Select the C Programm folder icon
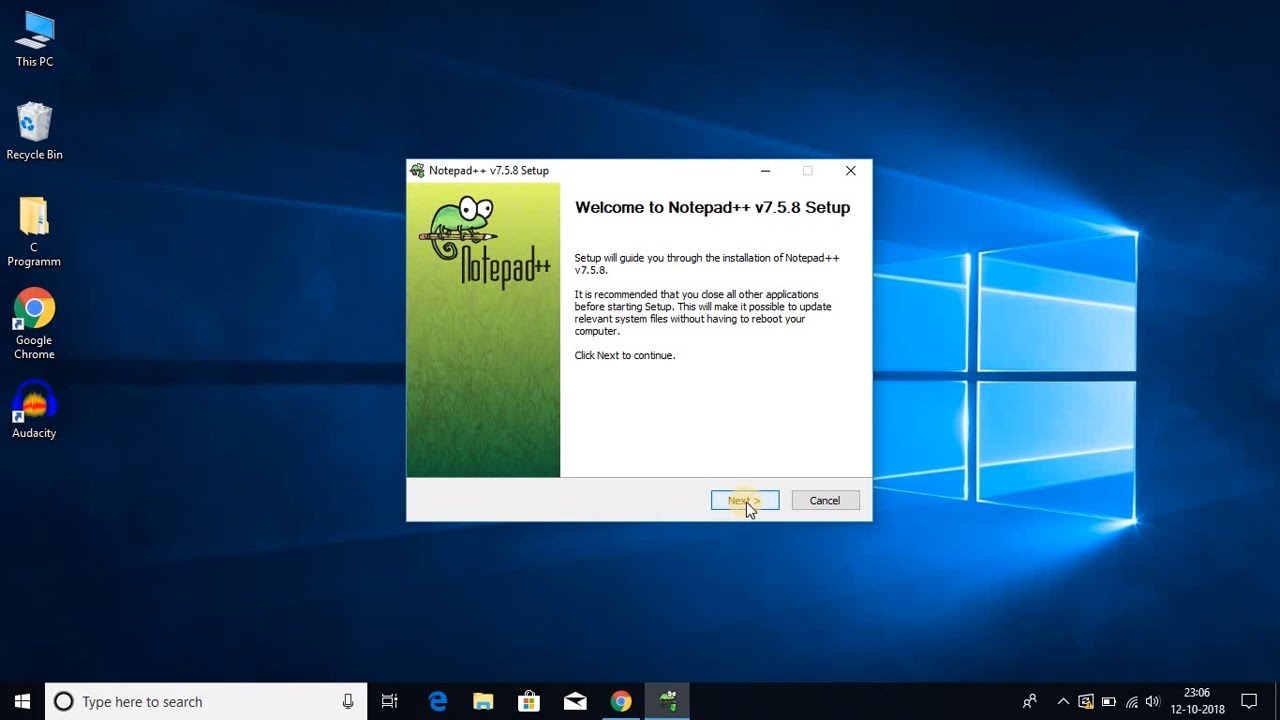1280x720 pixels. [34, 232]
